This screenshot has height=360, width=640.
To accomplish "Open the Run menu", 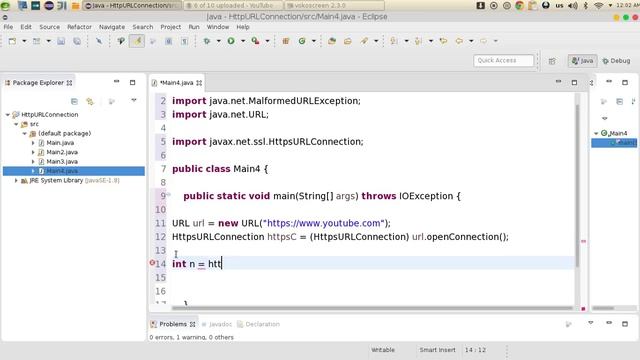I will pyautogui.click(x=194, y=27).
